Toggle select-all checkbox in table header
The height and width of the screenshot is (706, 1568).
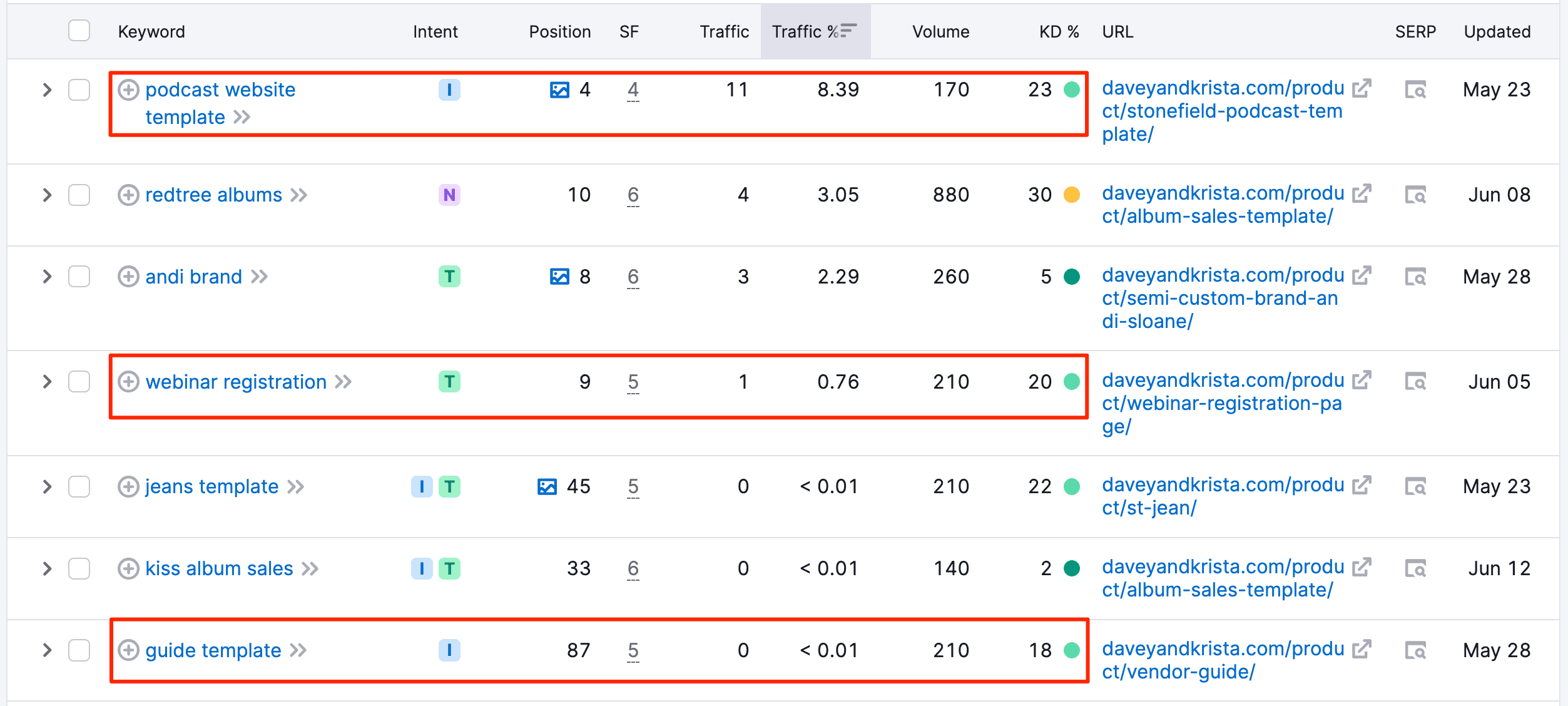pos(79,31)
